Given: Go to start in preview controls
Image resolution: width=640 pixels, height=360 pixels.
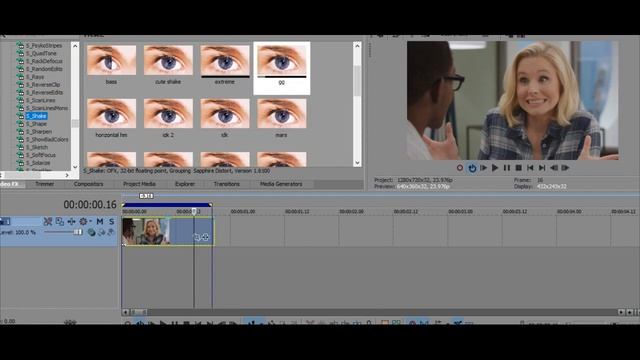Looking at the screenshot, I should 530,168.
